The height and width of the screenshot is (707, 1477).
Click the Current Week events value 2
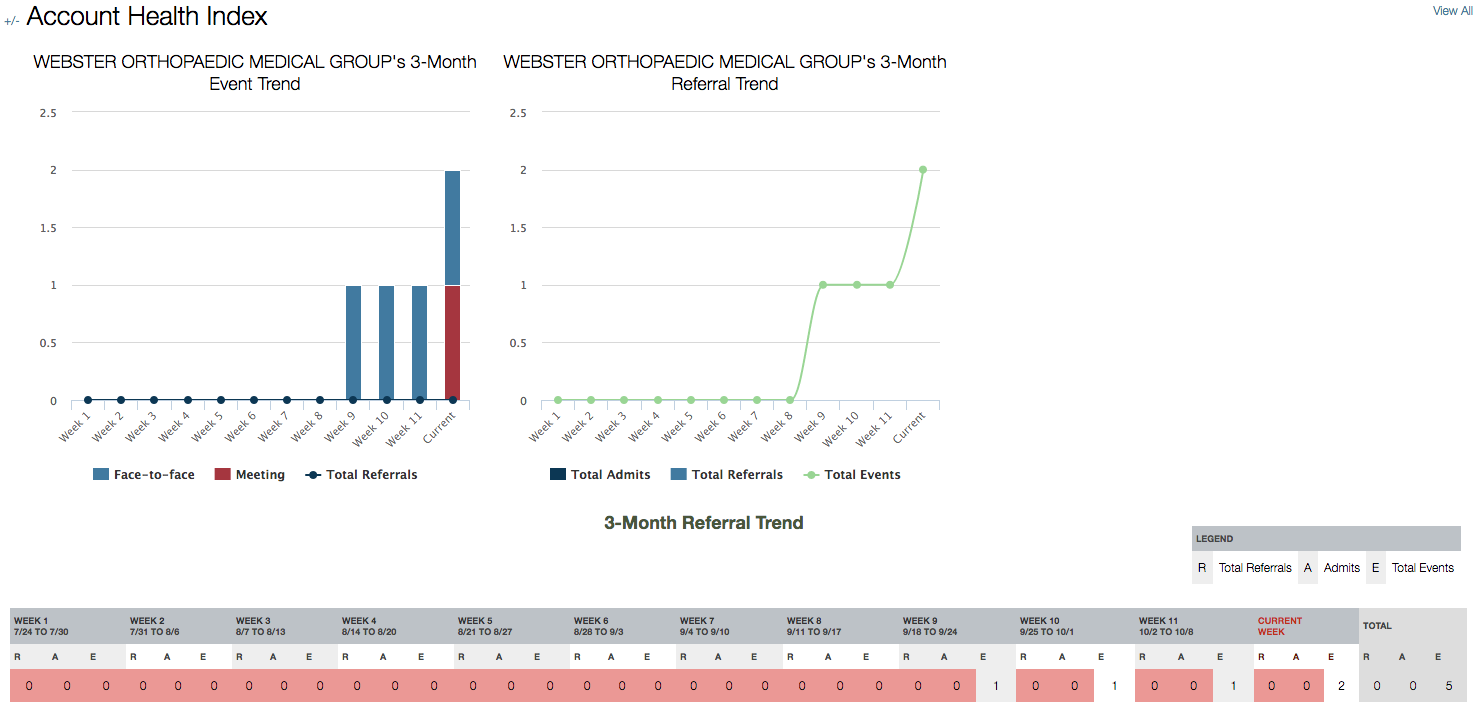click(1341, 686)
